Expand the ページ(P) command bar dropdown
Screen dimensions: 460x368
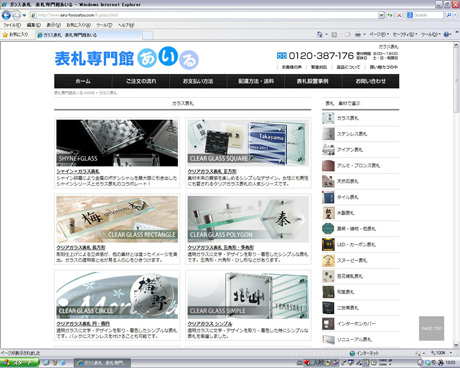coord(379,34)
